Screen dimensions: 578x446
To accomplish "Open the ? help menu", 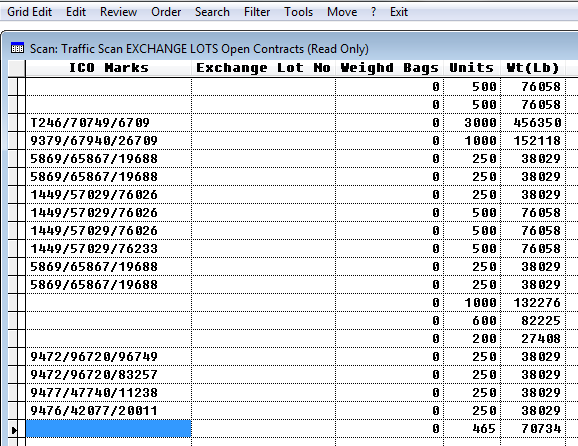I will pyautogui.click(x=373, y=12).
